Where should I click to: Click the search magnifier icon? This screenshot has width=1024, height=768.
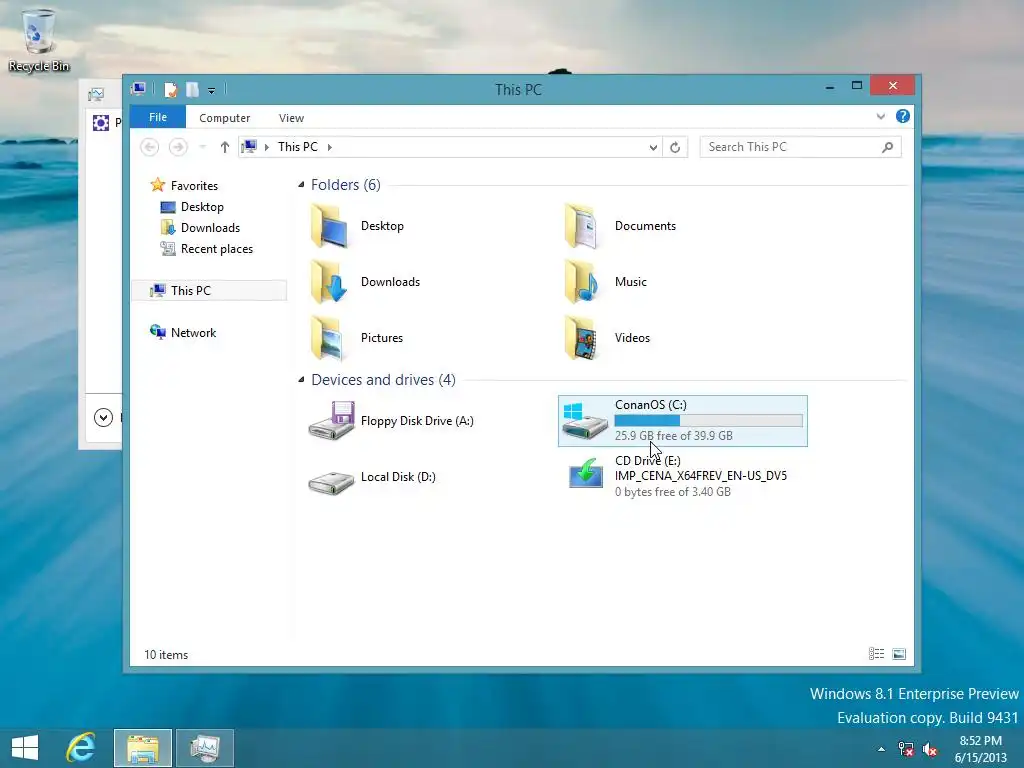click(887, 147)
